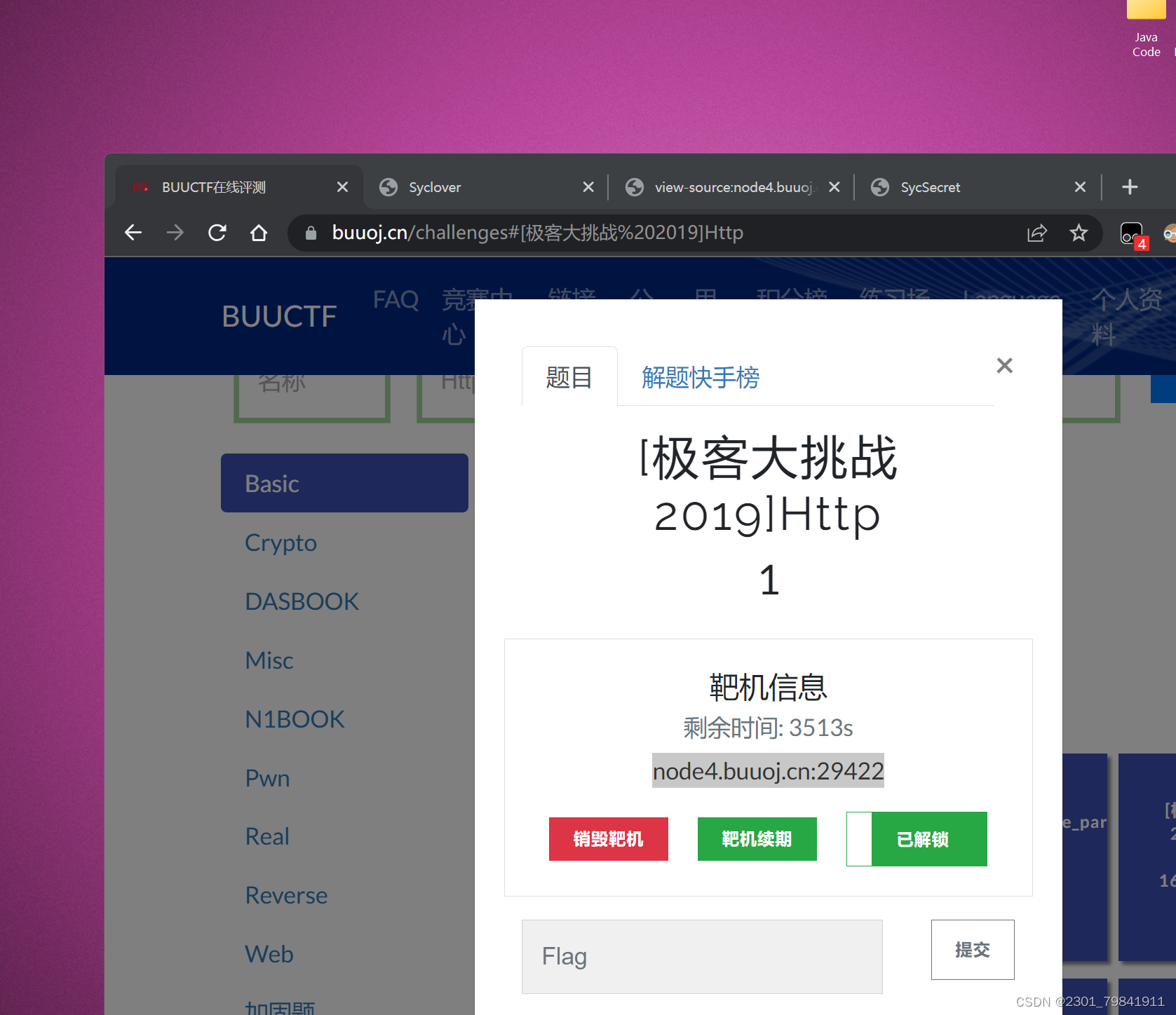The width and height of the screenshot is (1176, 1015).
Task: Click the browser home icon
Action: (259, 232)
